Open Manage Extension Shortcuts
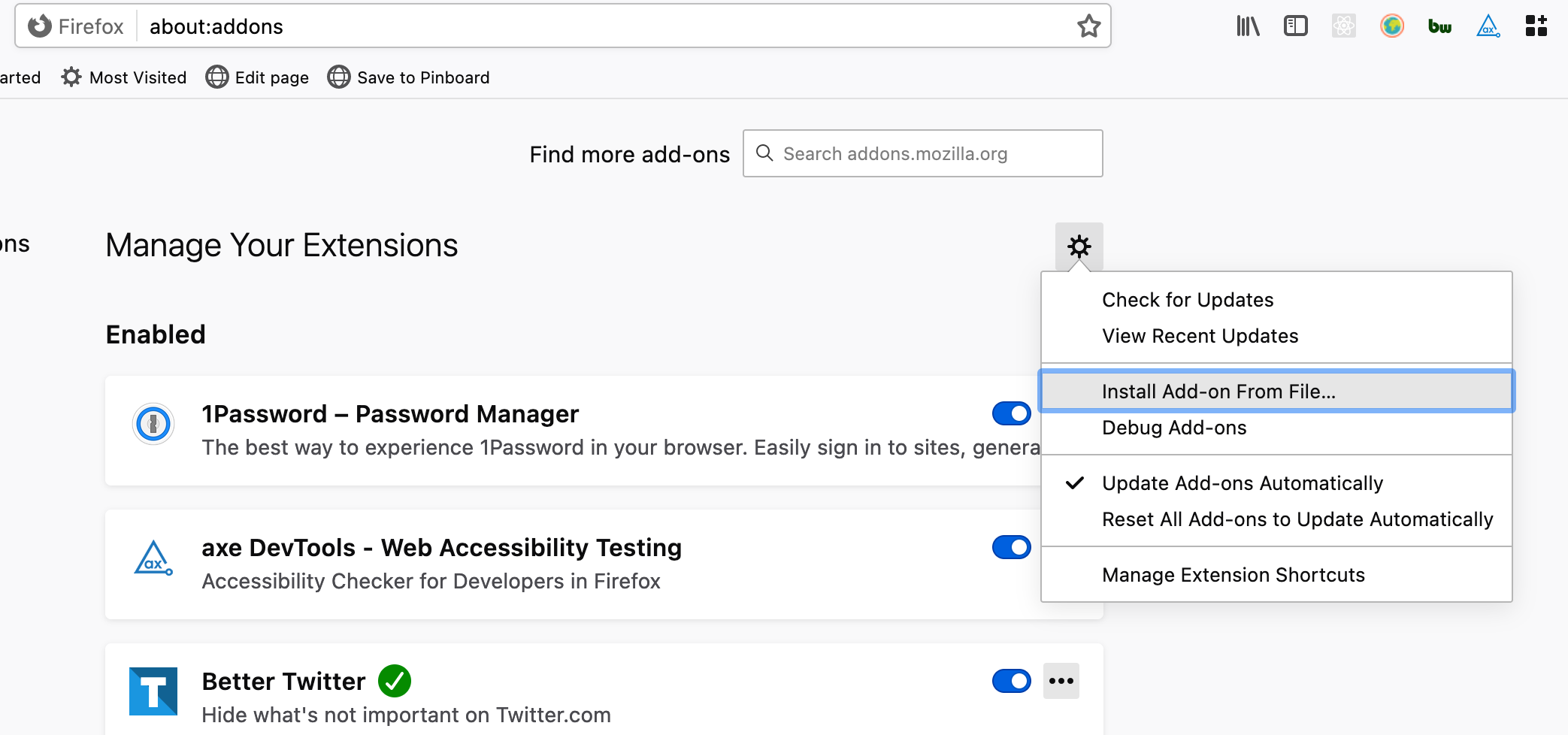Image resolution: width=1568 pixels, height=735 pixels. 1276,575
